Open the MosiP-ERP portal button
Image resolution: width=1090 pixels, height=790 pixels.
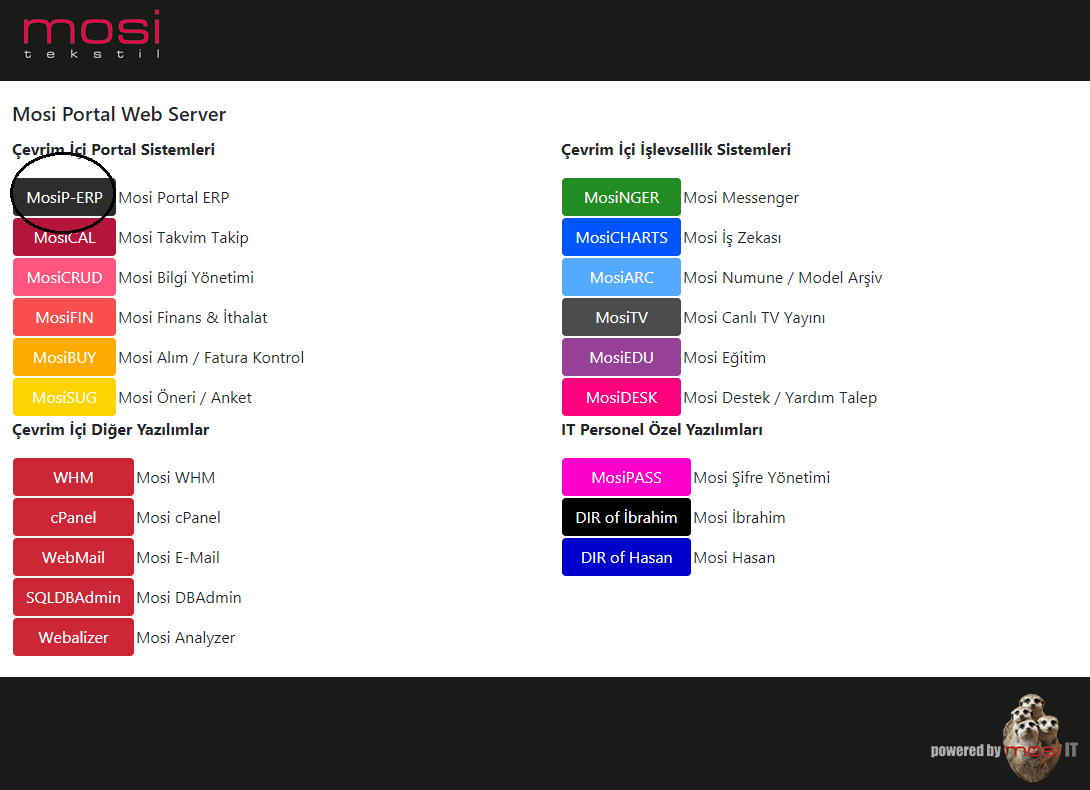point(64,198)
